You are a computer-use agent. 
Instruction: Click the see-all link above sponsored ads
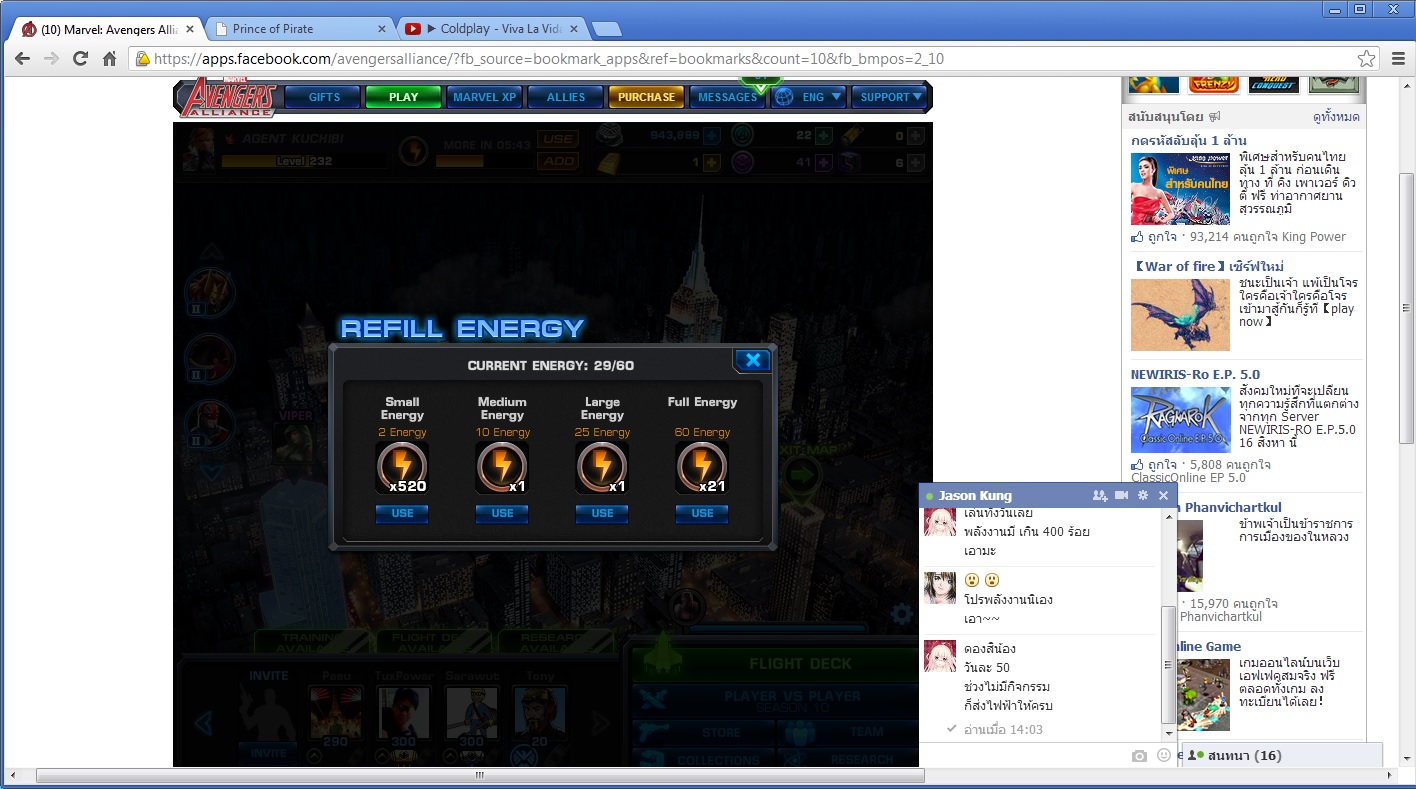pos(1336,117)
